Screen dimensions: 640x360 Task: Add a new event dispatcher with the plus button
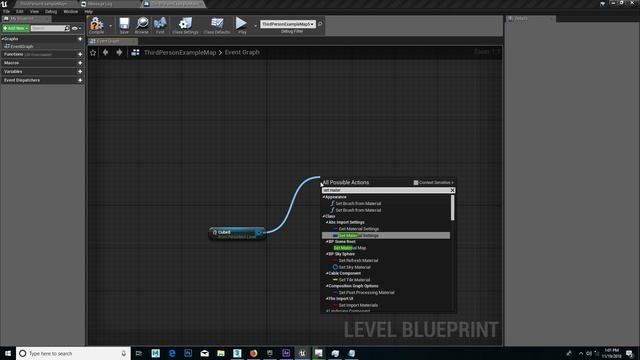coord(80,80)
